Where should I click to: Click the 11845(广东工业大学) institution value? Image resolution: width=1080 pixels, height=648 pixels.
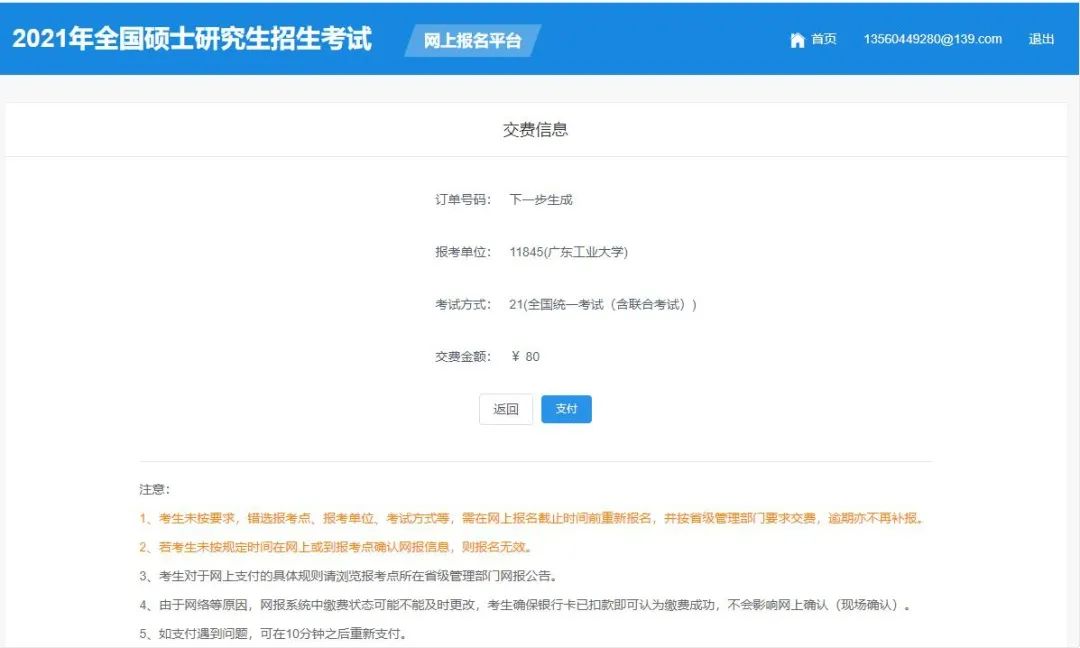click(568, 252)
